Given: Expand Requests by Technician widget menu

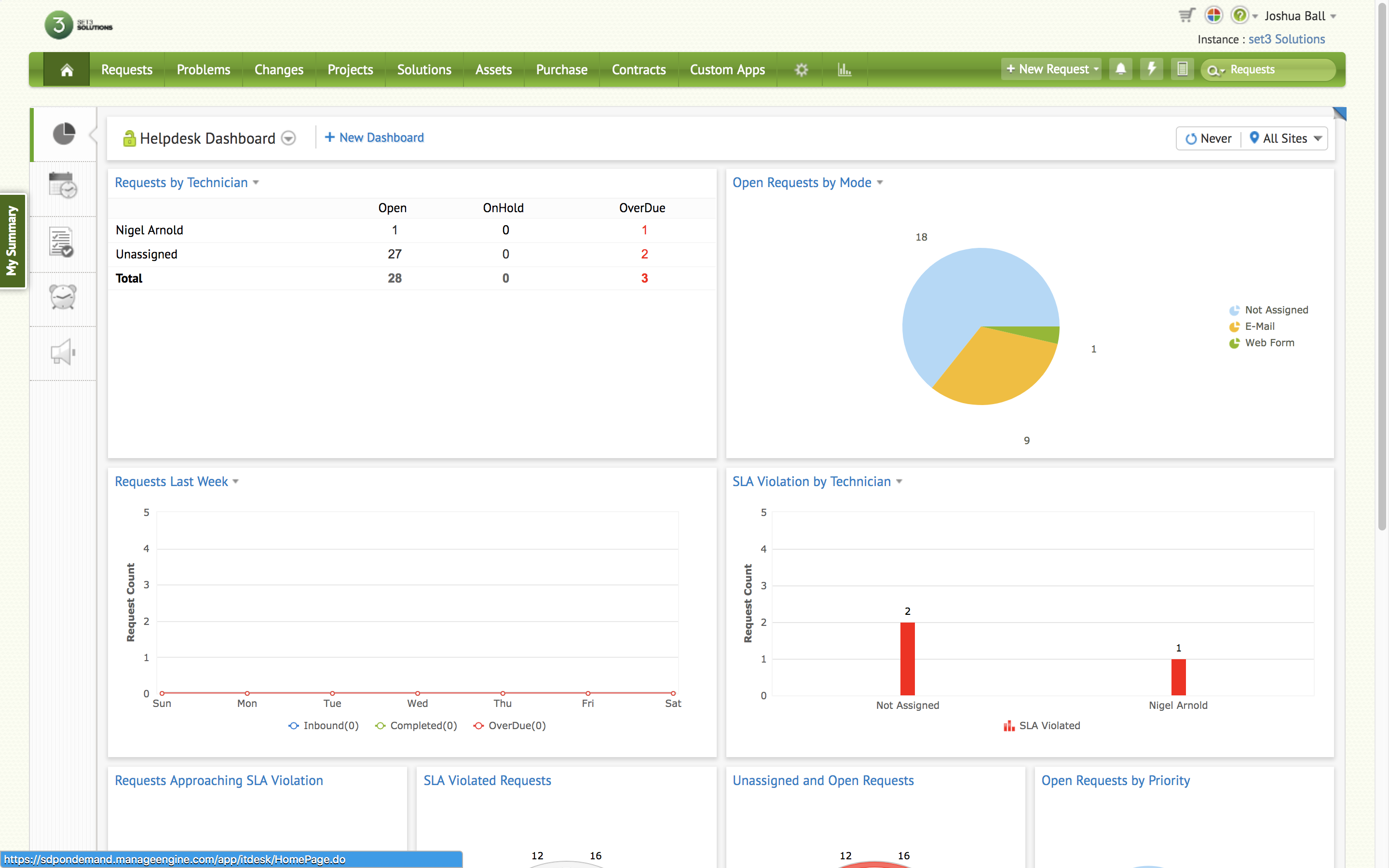Looking at the screenshot, I should pos(256,183).
